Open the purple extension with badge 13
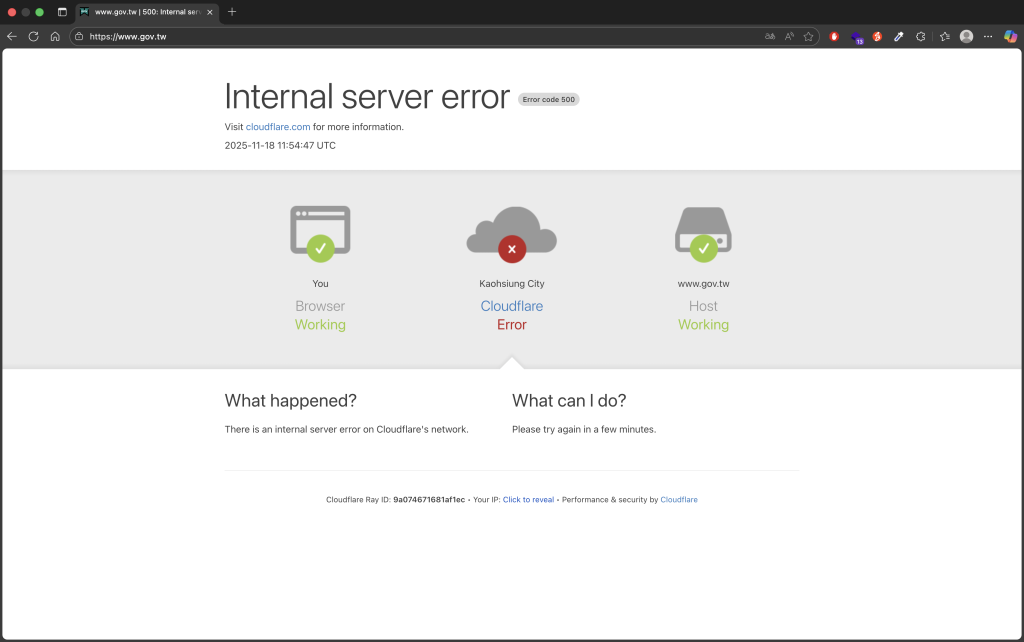This screenshot has width=1024, height=642. (x=856, y=36)
